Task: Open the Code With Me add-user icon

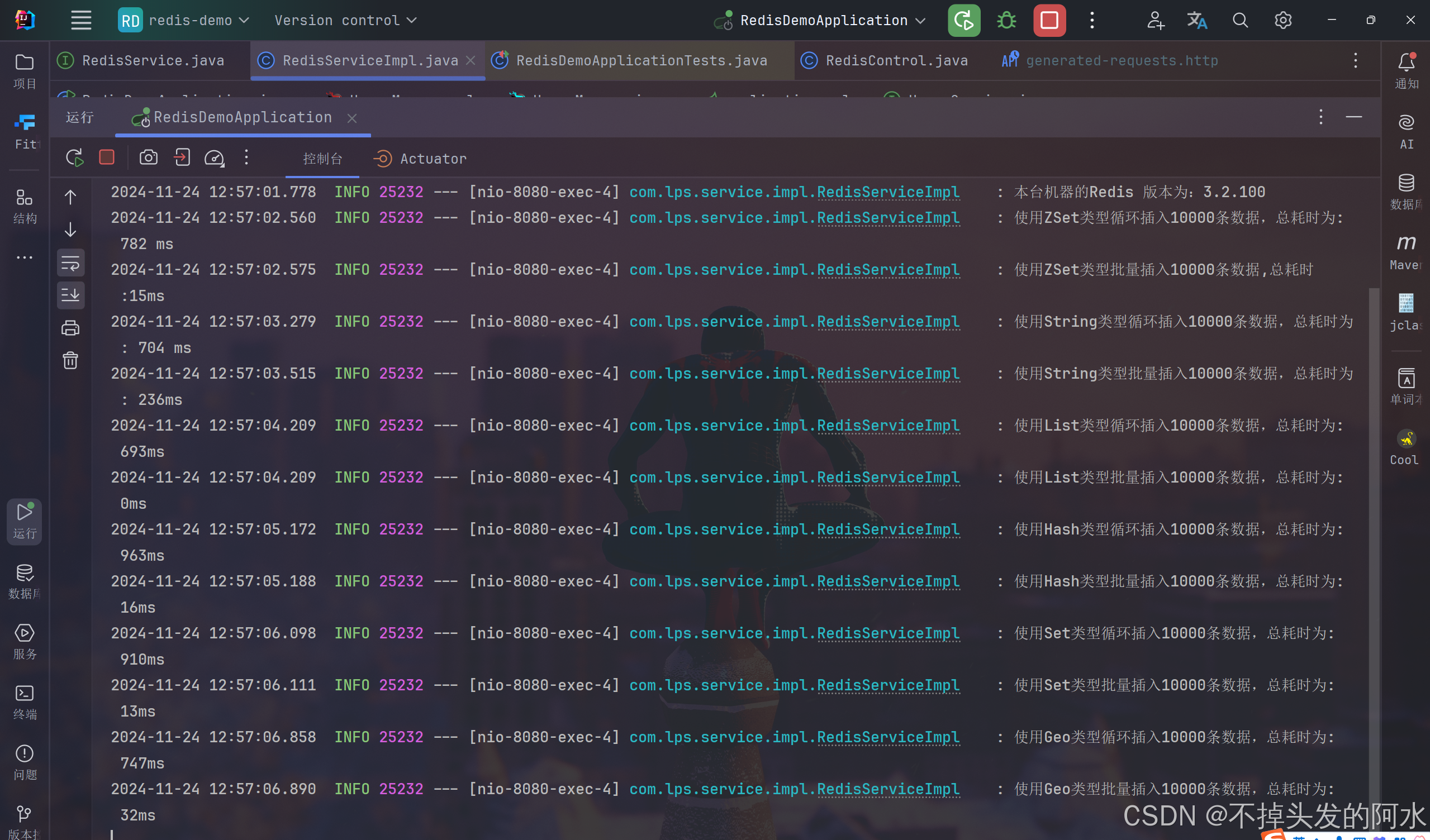Action: [1156, 21]
